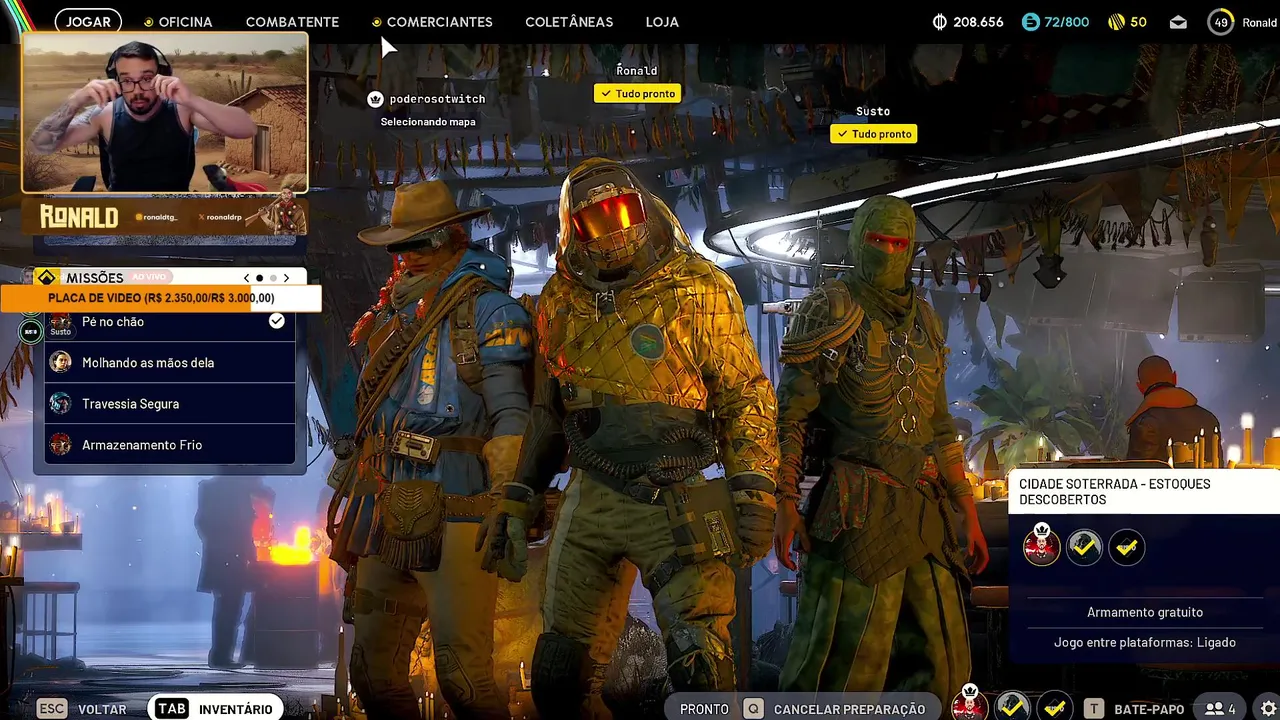Click the RONALD stream banner
The width and height of the screenshot is (1280, 720).
(165, 216)
